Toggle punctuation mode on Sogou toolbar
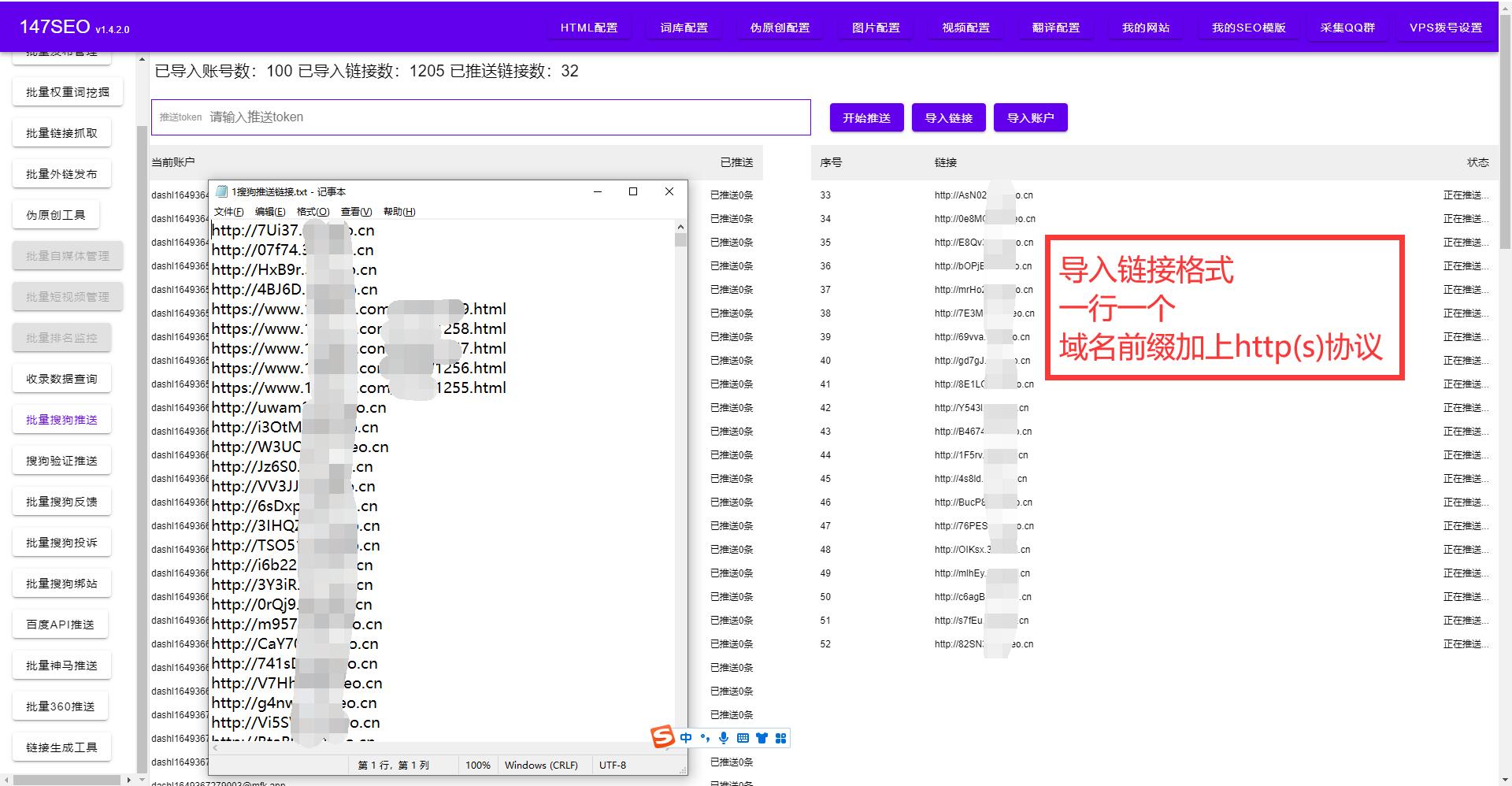The height and width of the screenshot is (786, 1512). [x=705, y=738]
